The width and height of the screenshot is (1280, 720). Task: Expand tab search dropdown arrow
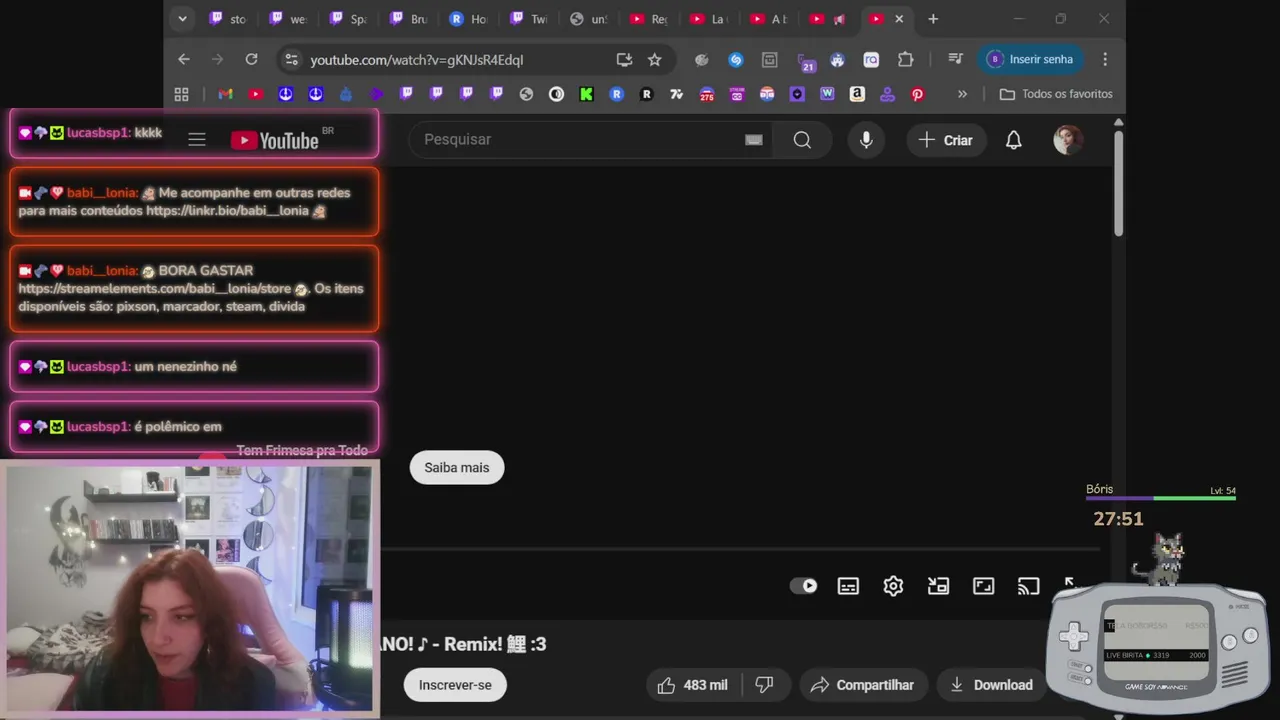pyautogui.click(x=182, y=19)
